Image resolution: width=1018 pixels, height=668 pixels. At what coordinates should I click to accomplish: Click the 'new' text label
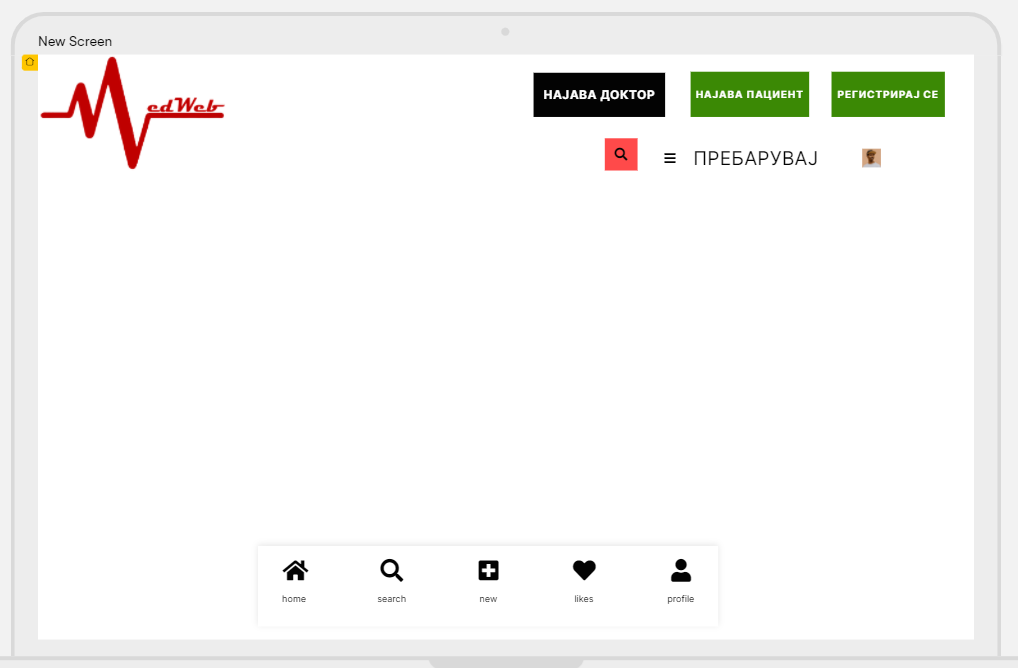click(488, 599)
